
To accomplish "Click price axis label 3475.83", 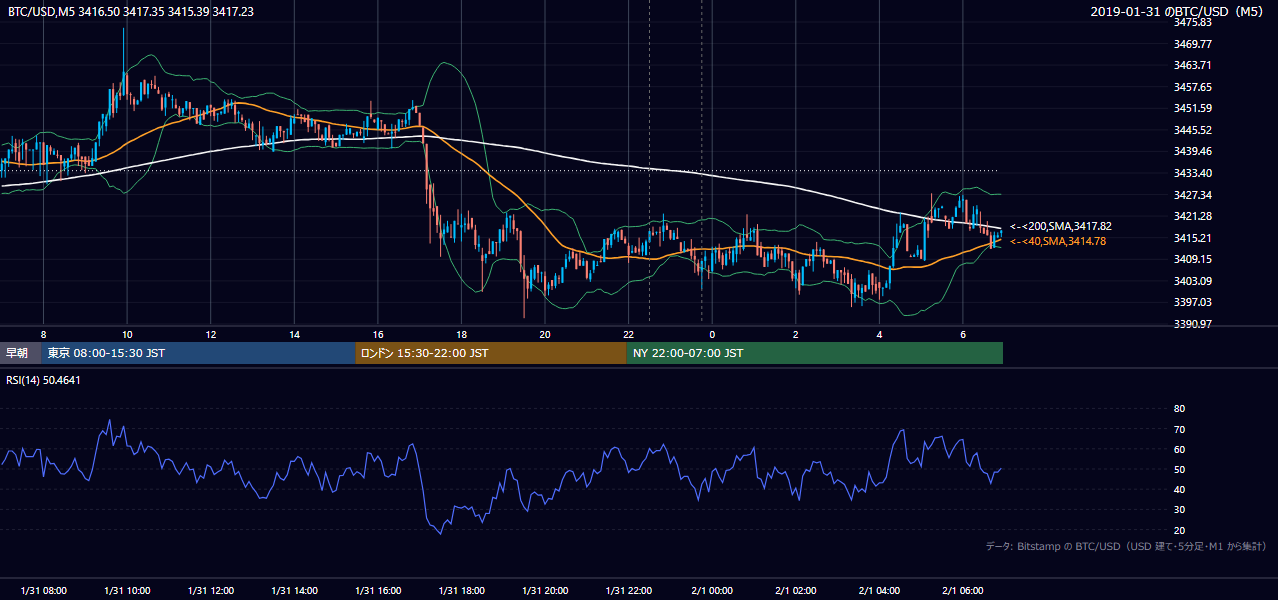I will tap(1194, 22).
